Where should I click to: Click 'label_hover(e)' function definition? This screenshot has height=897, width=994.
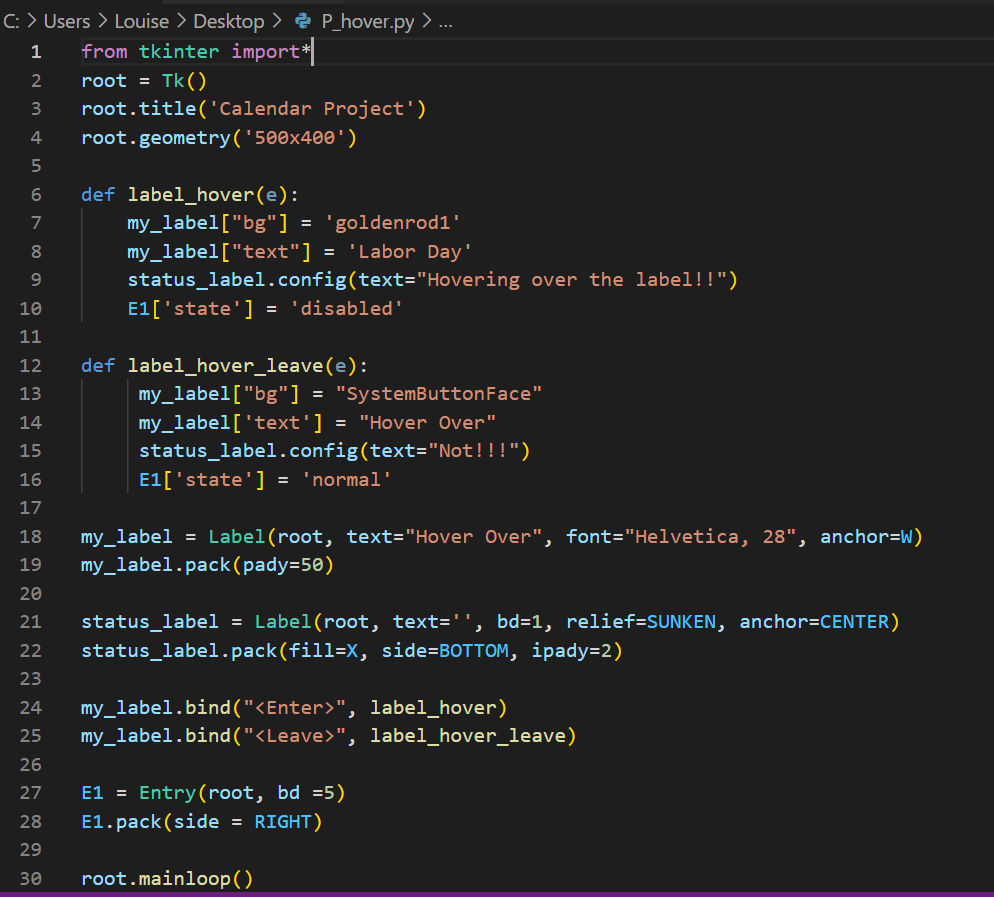[x=208, y=195]
